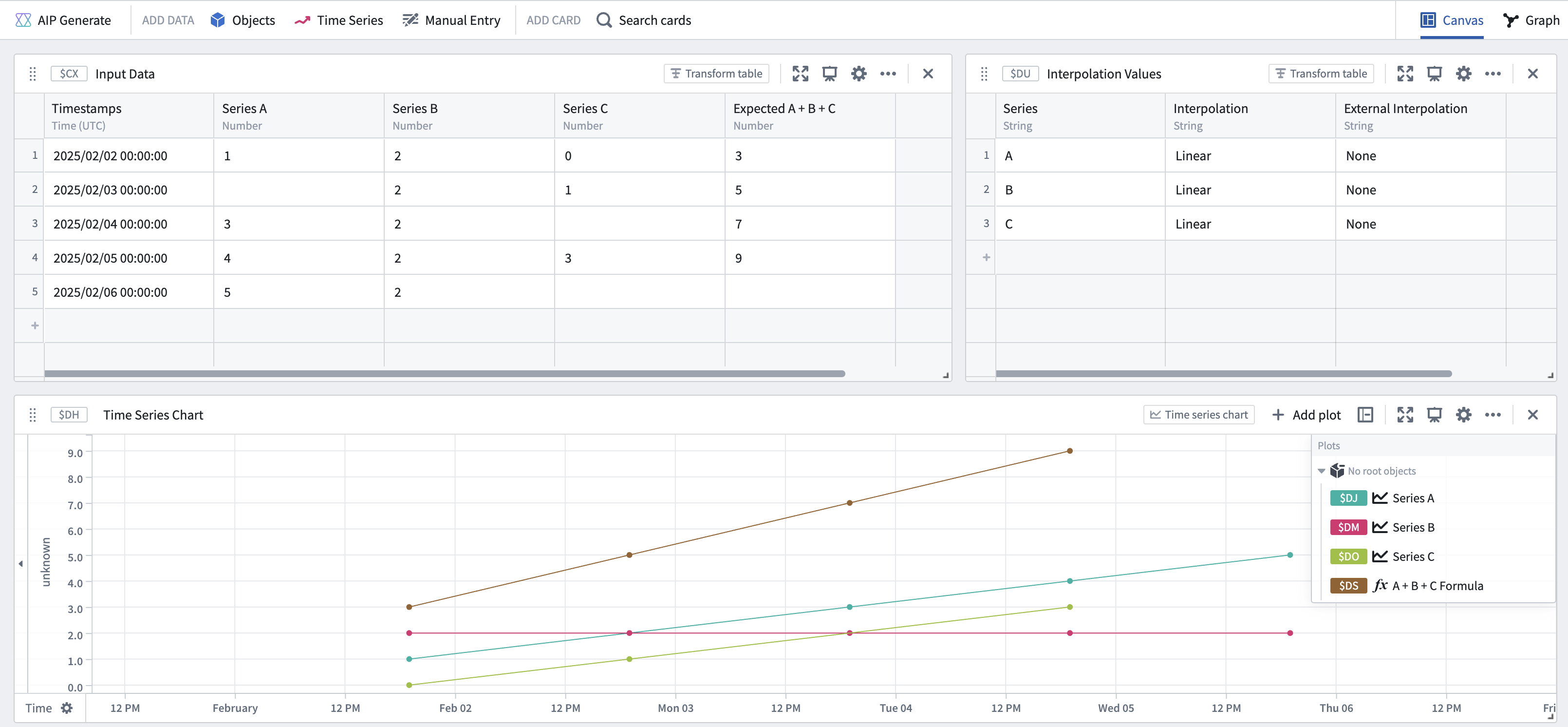Expand Interpolation Values card to fullscreen

[1405, 74]
